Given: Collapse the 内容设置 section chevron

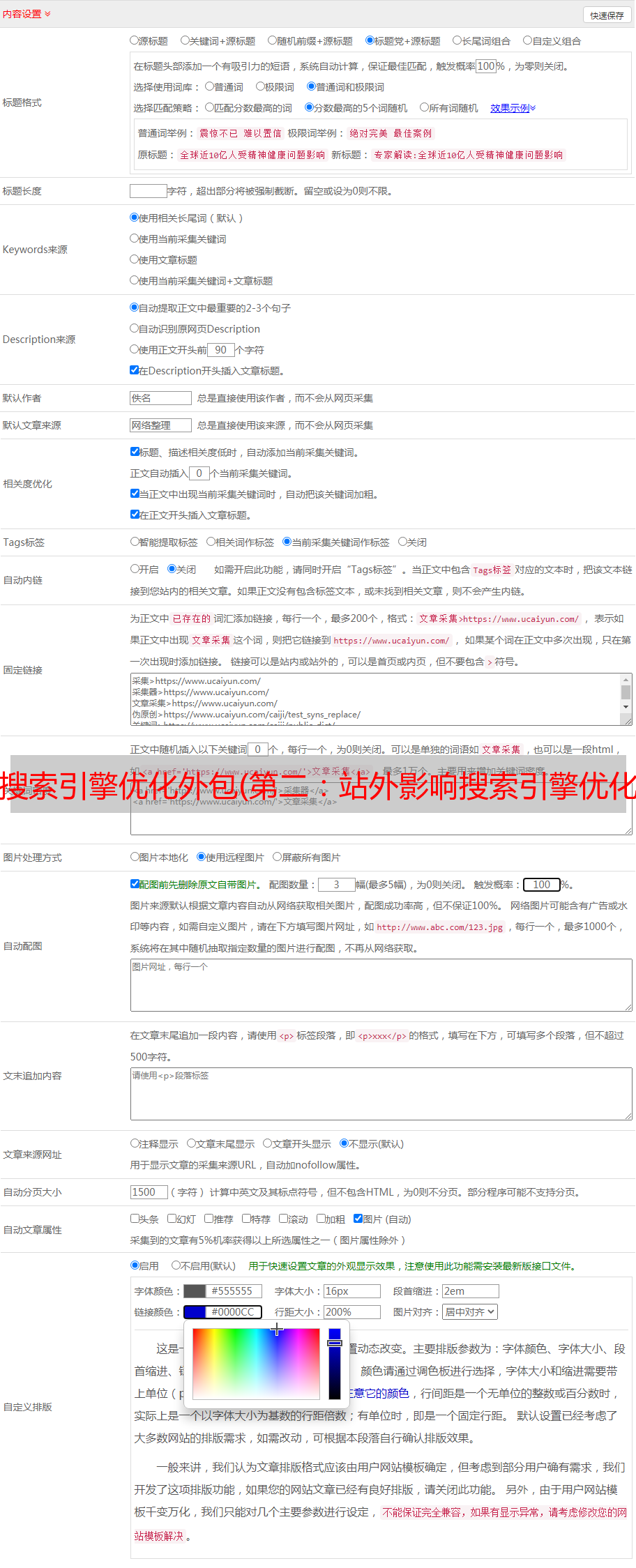Looking at the screenshot, I should click(x=47, y=14).
